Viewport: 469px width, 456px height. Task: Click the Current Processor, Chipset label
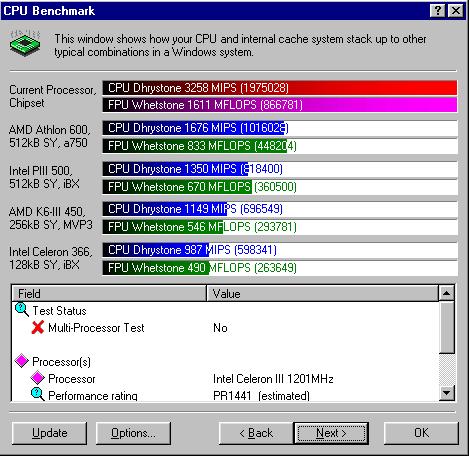[52, 96]
